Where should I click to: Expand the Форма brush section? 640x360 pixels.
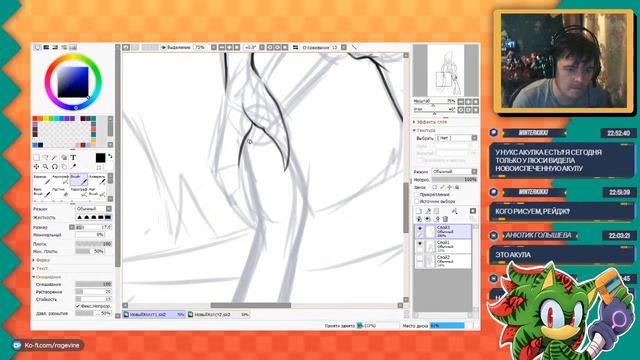42,260
